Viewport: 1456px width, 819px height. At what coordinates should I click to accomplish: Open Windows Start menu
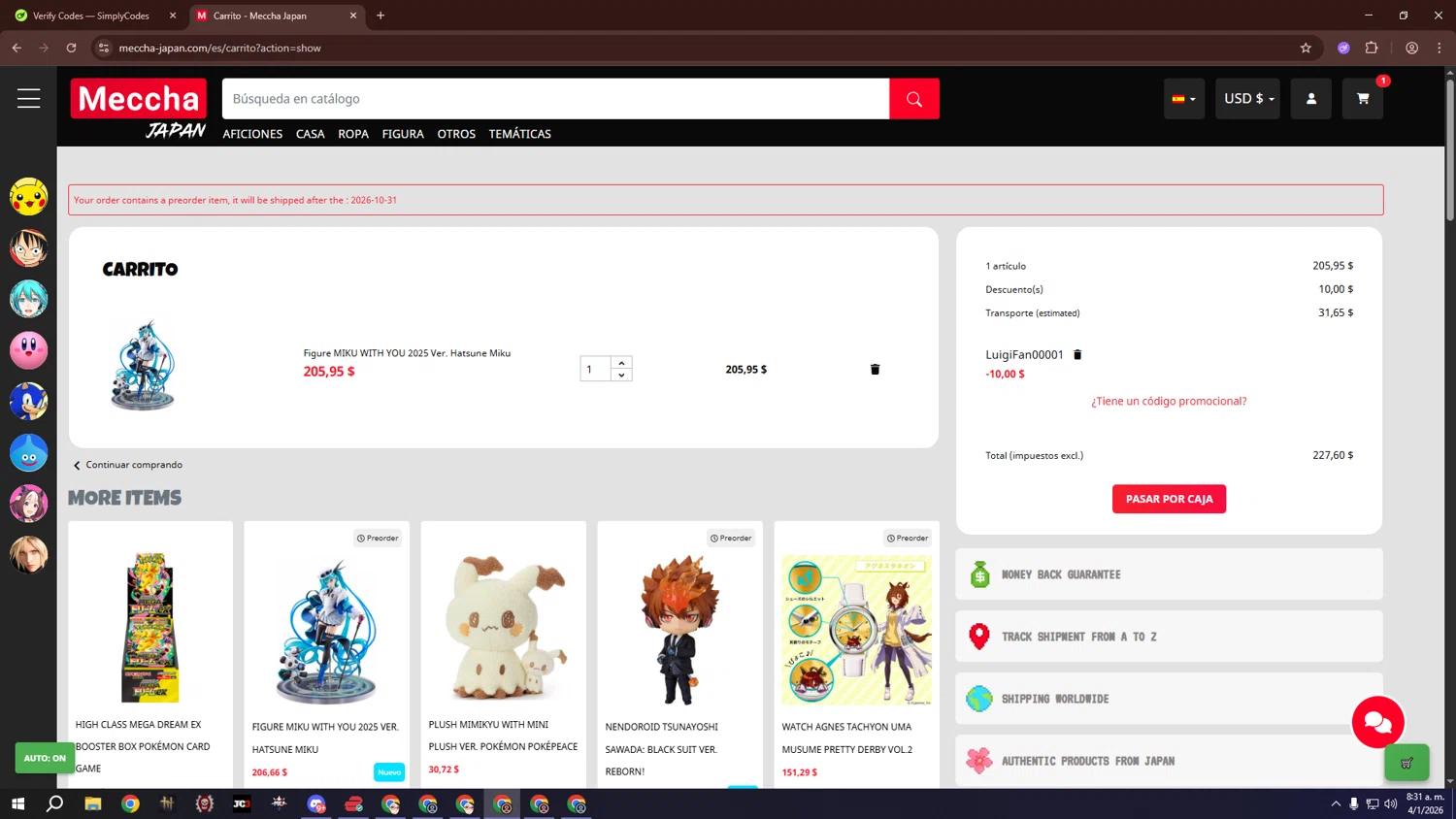pos(17,803)
